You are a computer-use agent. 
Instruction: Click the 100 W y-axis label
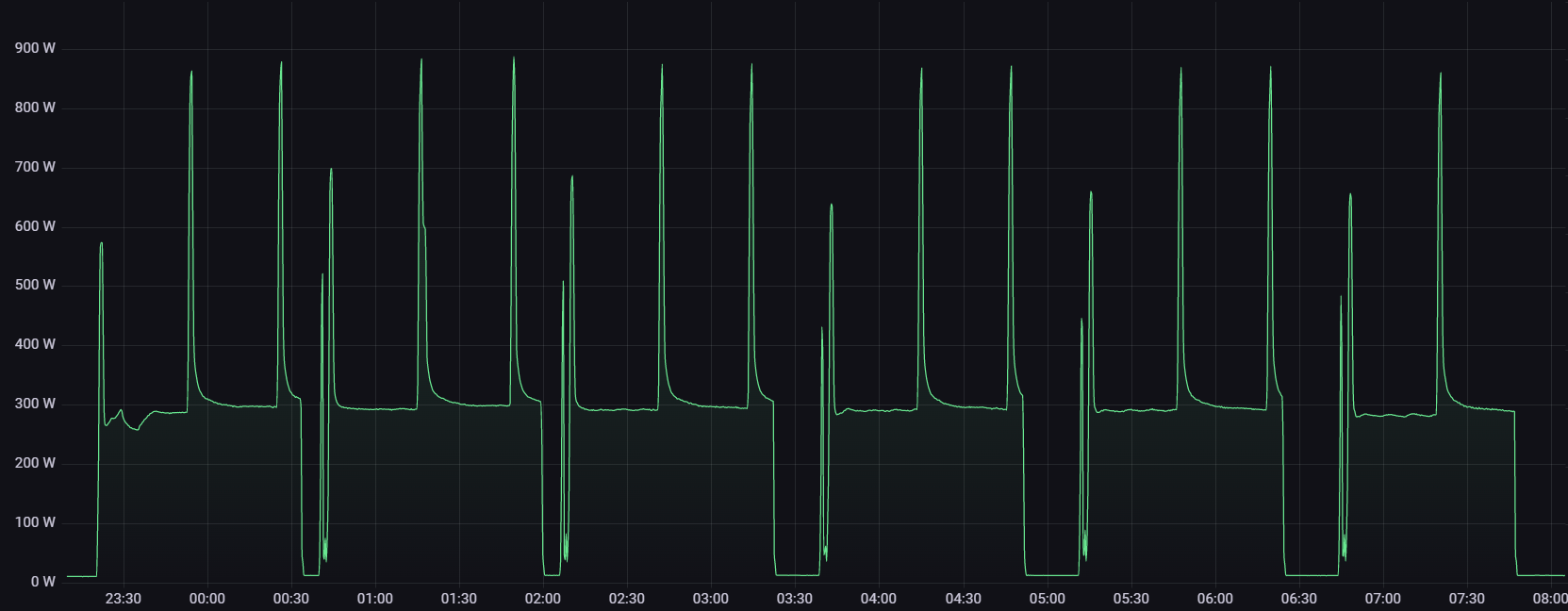(x=35, y=522)
